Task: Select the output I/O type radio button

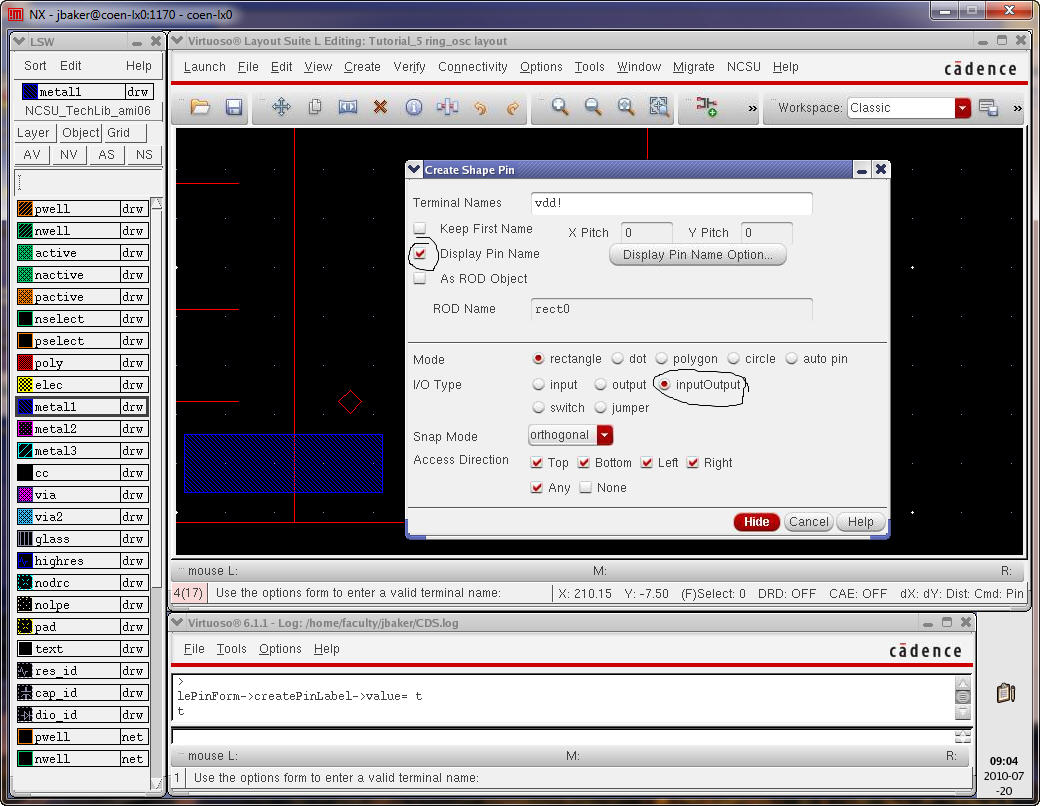Action: point(601,385)
